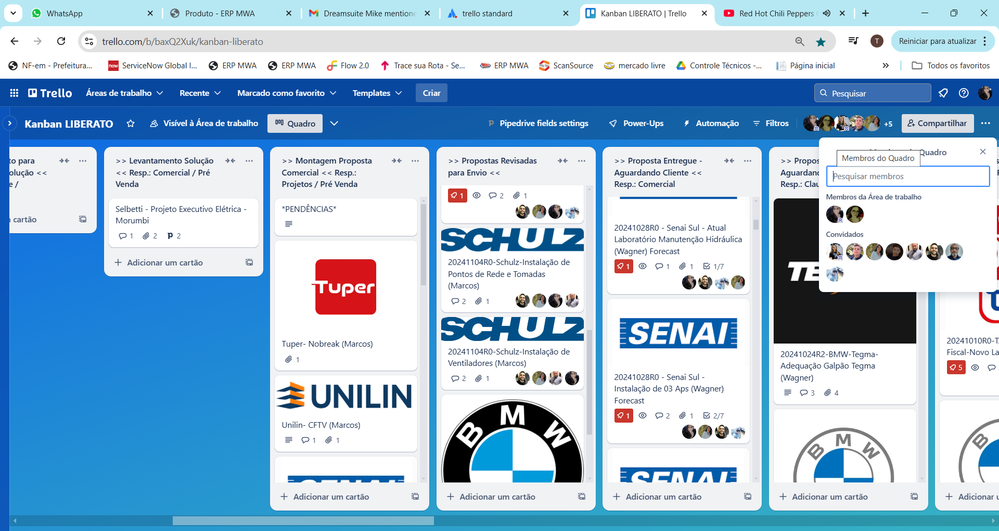Close the Membros do Quadro popup

982,152
